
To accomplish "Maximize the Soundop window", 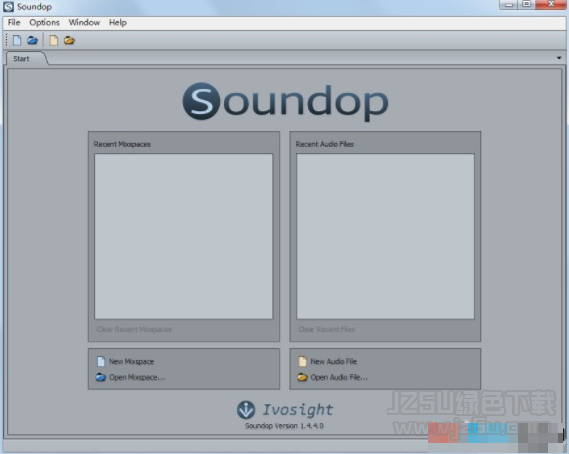I will 527,4.
